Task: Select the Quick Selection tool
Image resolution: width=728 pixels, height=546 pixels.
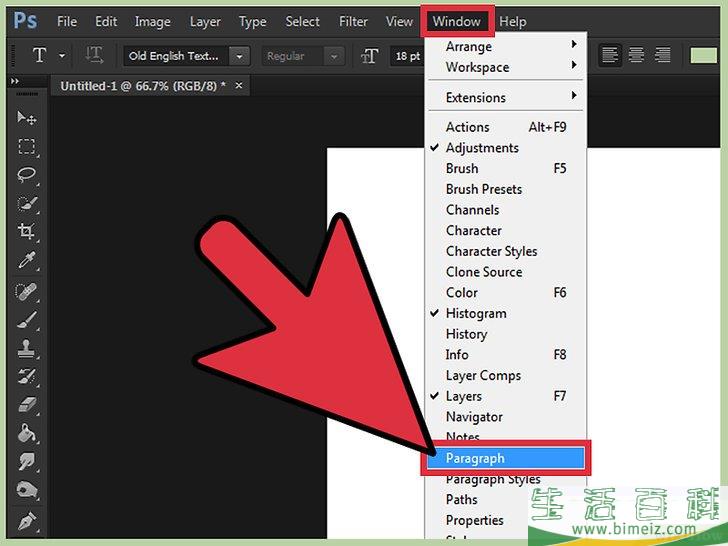Action: pos(26,203)
